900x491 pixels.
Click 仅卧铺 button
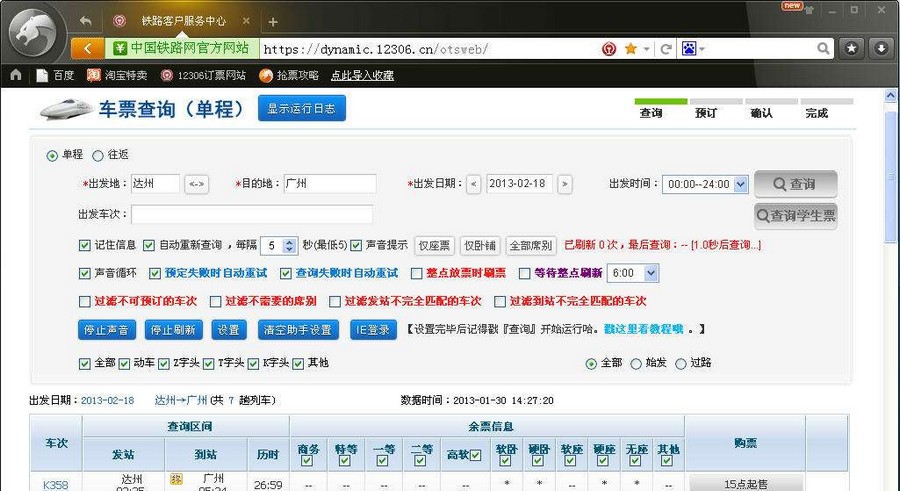coord(480,246)
